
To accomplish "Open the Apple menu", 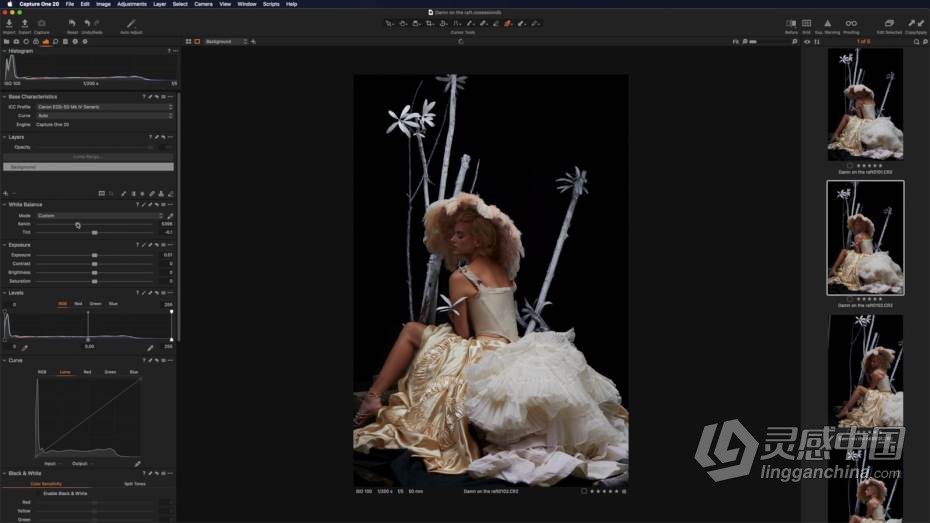I will tap(9, 4).
